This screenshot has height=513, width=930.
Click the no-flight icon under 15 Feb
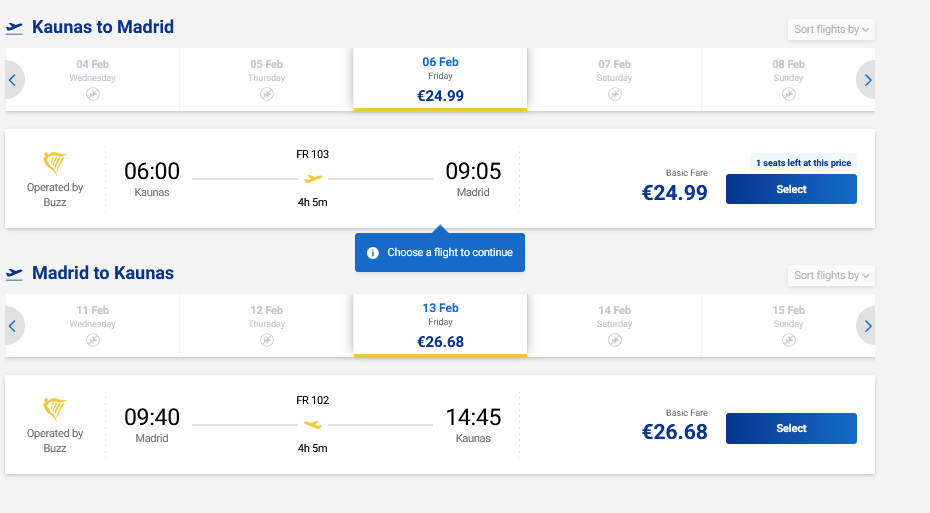789,340
